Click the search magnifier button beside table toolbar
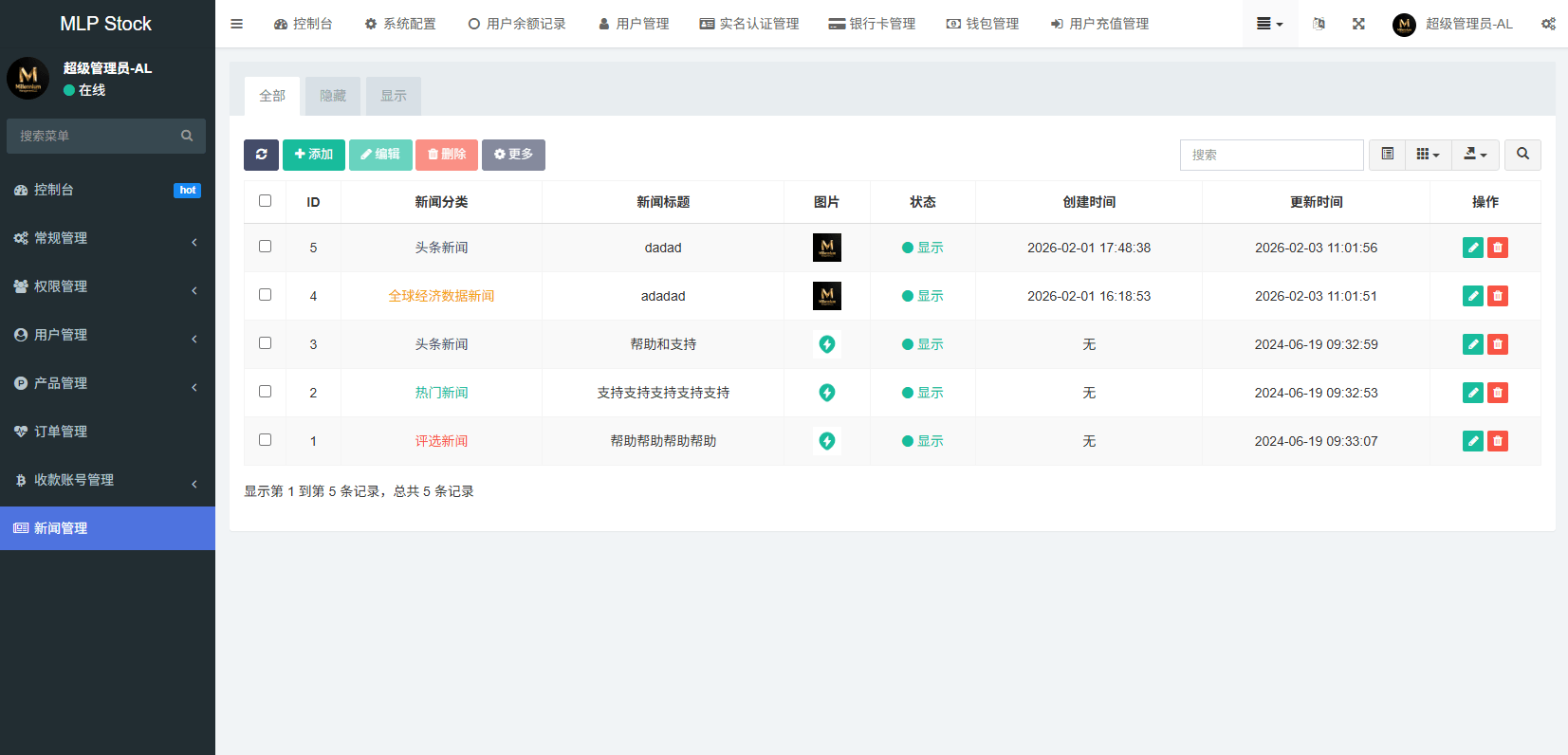The height and width of the screenshot is (755, 1568). [1522, 155]
